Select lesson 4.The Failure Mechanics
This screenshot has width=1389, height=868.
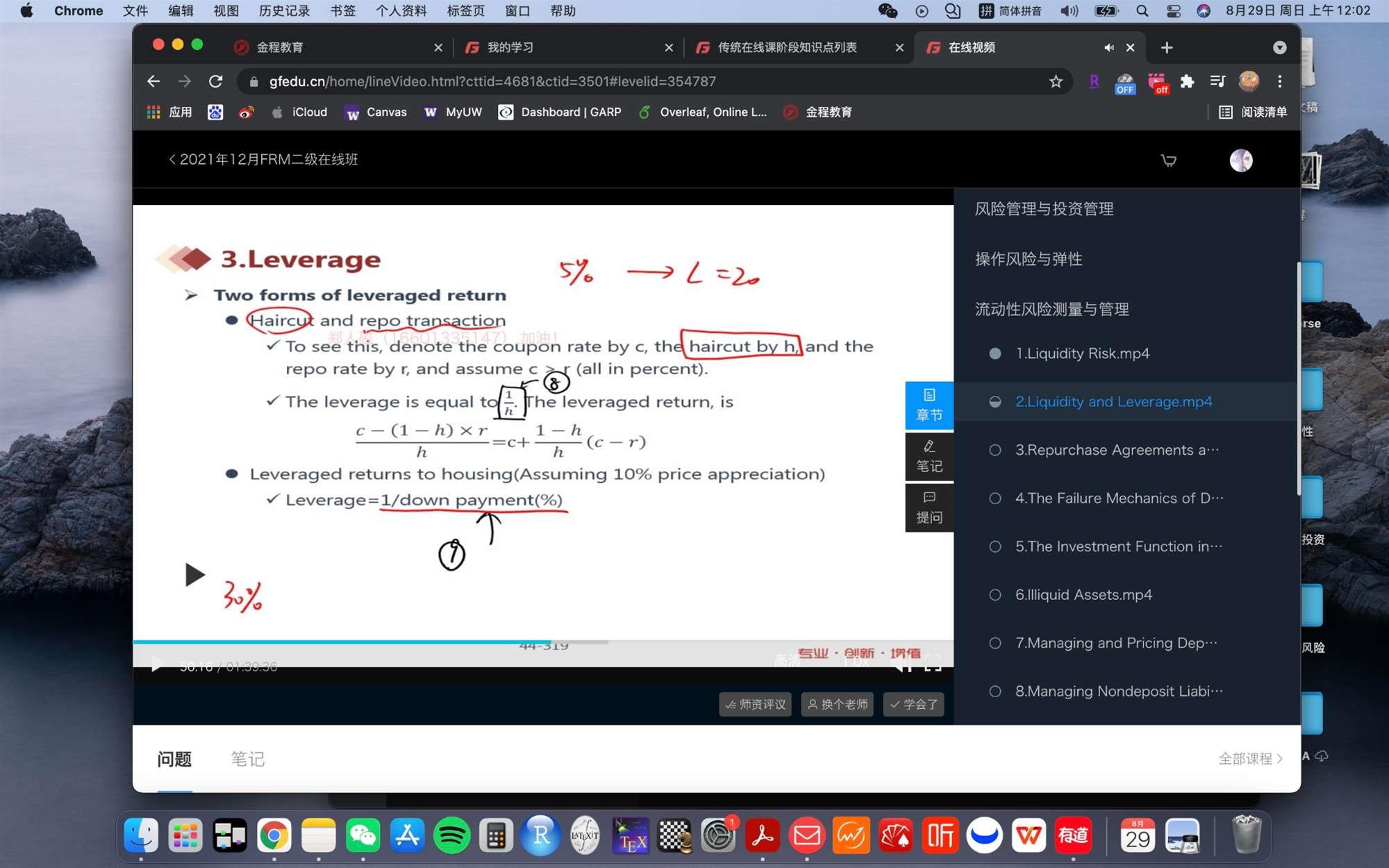pyautogui.click(x=1120, y=498)
